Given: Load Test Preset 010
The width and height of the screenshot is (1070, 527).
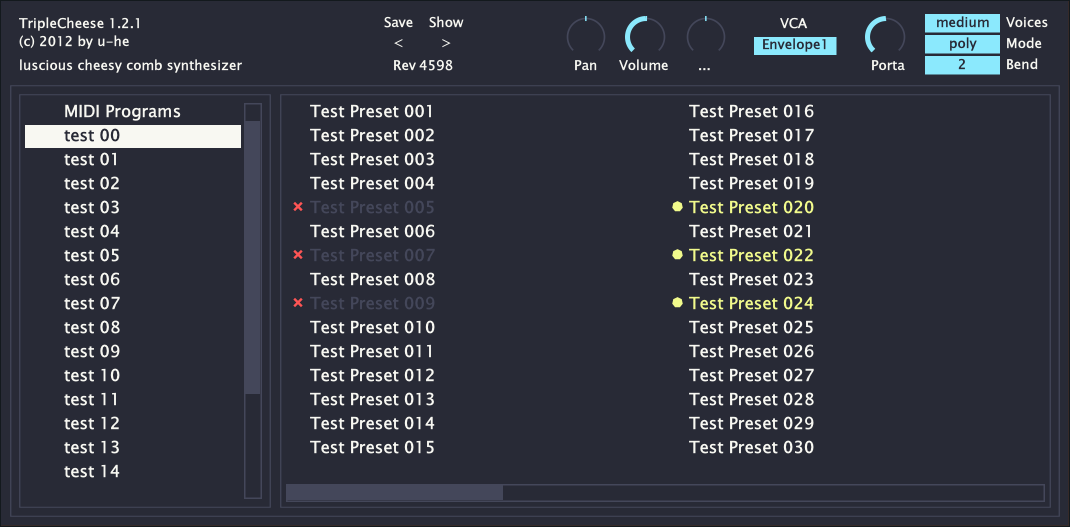Looking at the screenshot, I should point(372,327).
